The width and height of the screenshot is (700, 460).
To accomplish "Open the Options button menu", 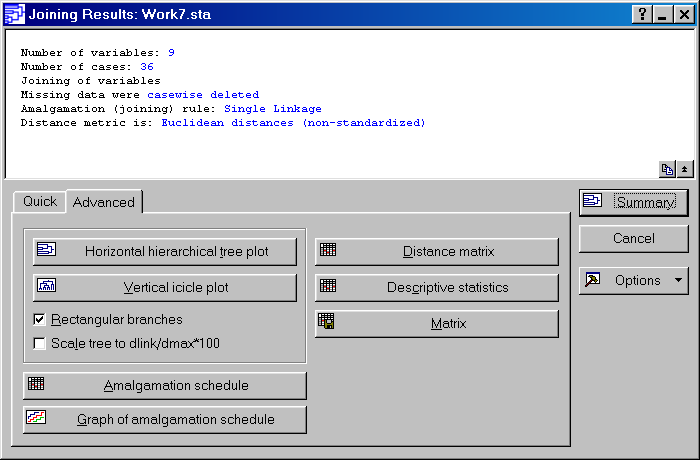I will pyautogui.click(x=633, y=280).
